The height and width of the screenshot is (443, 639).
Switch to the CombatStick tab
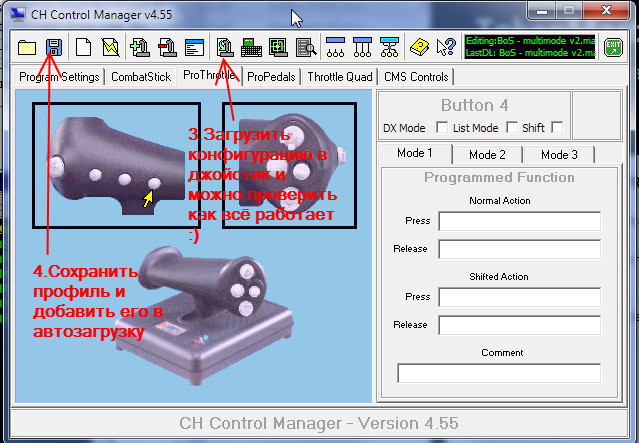pyautogui.click(x=141, y=77)
